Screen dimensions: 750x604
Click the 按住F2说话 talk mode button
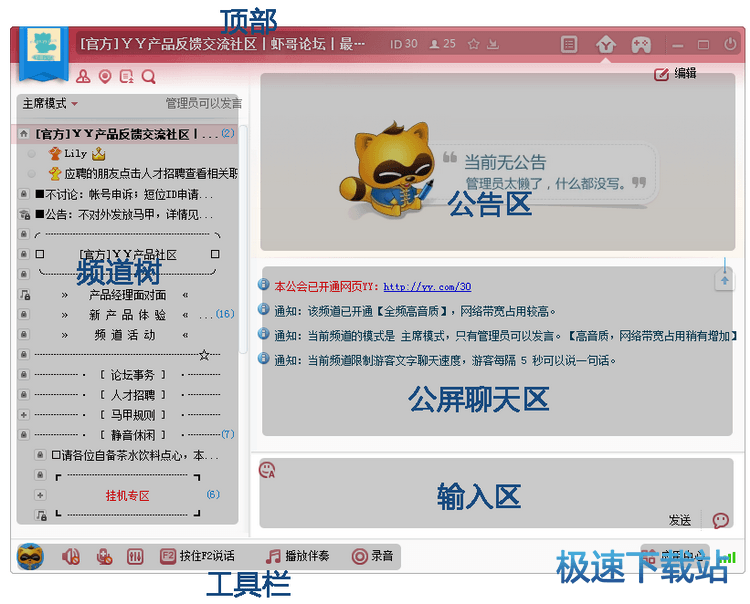[198, 556]
